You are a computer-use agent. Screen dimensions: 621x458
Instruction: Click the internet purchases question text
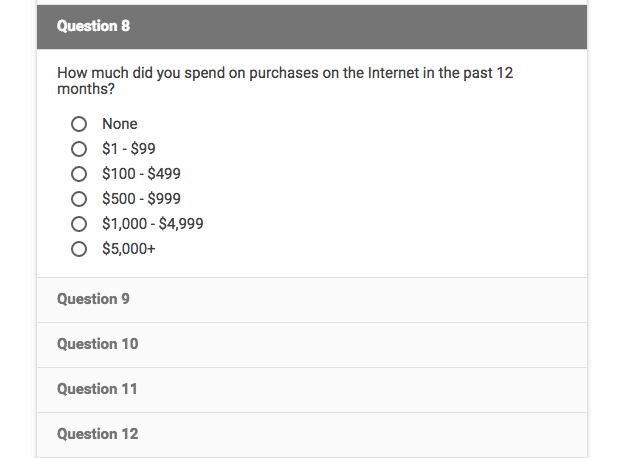(285, 81)
